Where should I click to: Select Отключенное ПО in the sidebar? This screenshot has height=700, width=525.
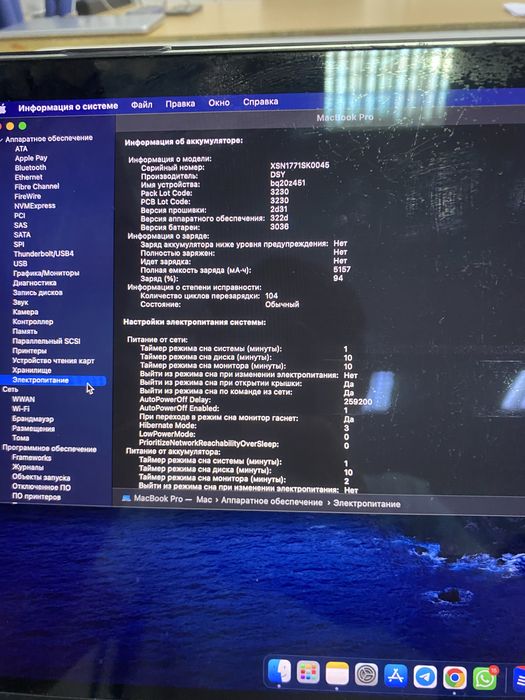tap(42, 488)
